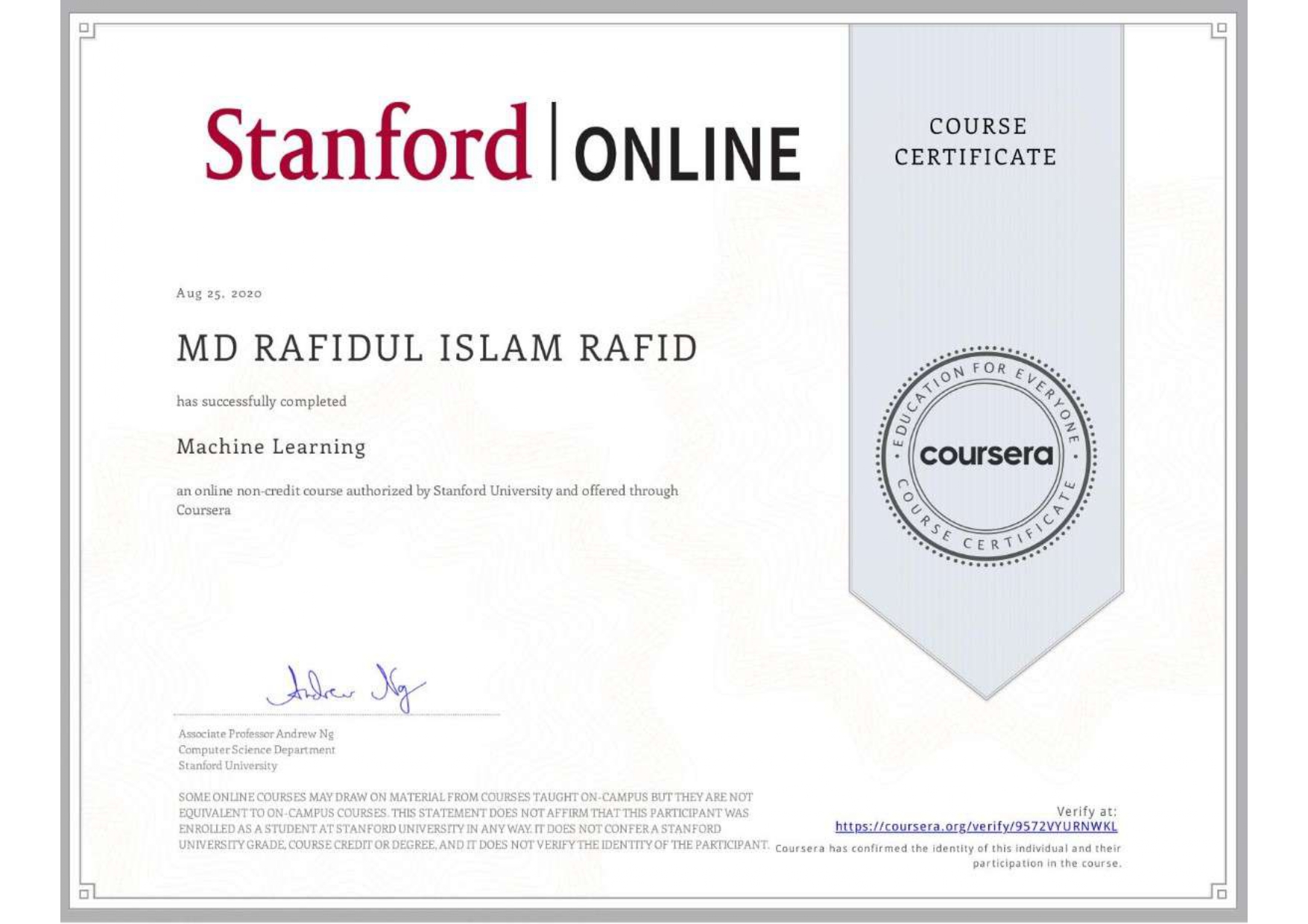Viewport: 1308px width, 924px height.
Task: Click the 'an online non-credit course' description
Action: click(428, 500)
